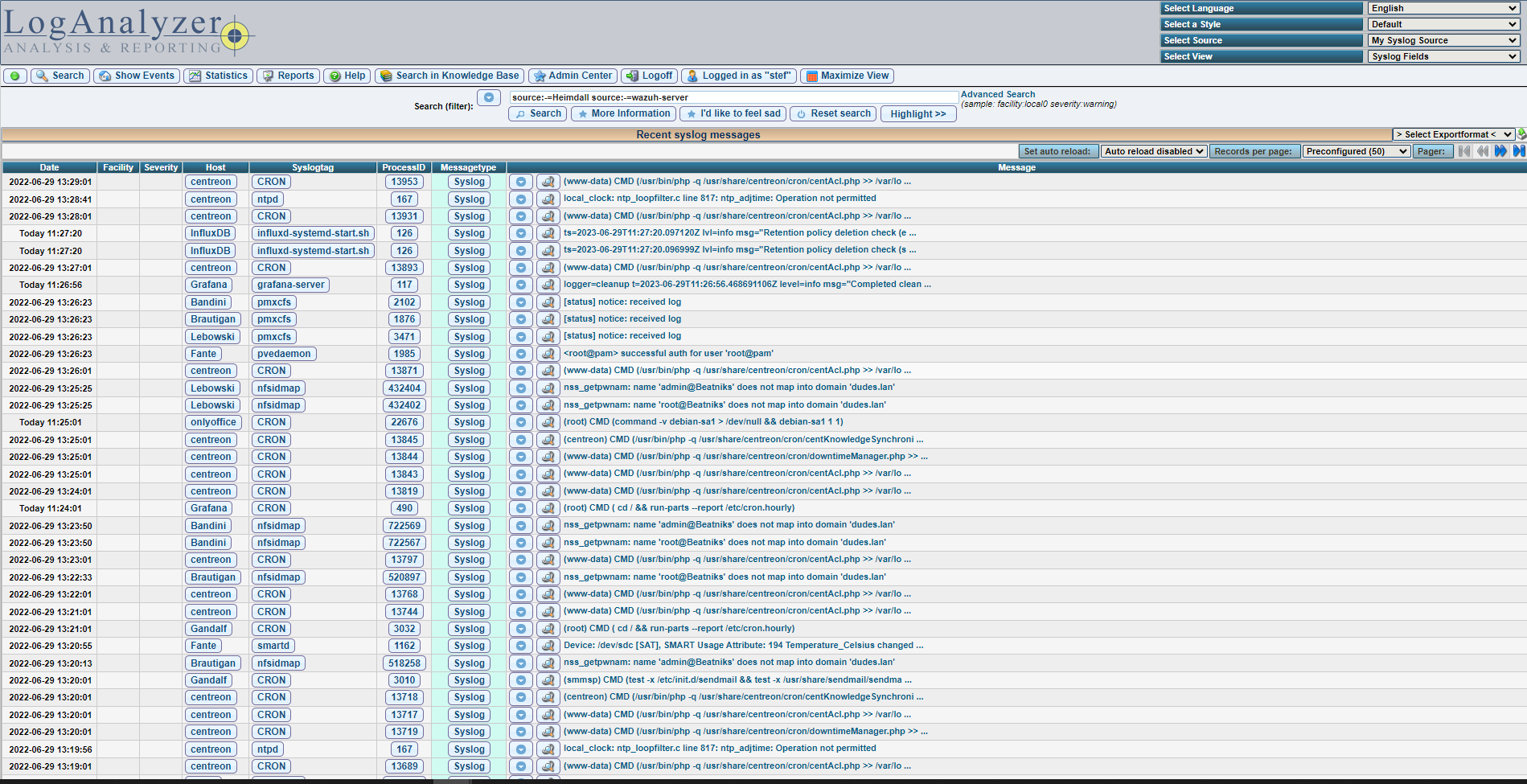Filter by the InfluxDB host link
Image resolution: width=1527 pixels, height=784 pixels.
click(x=210, y=233)
